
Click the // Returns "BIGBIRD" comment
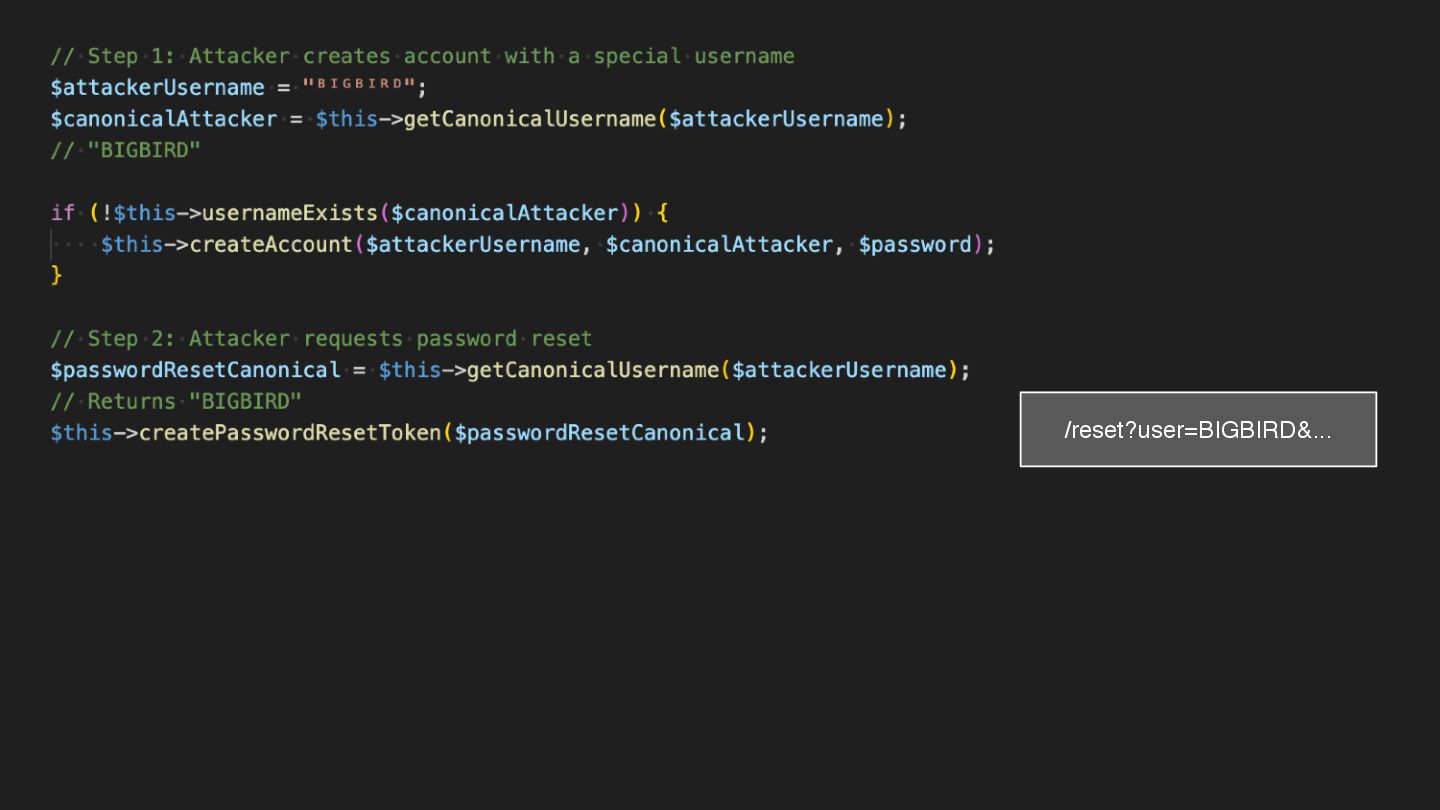(x=176, y=401)
